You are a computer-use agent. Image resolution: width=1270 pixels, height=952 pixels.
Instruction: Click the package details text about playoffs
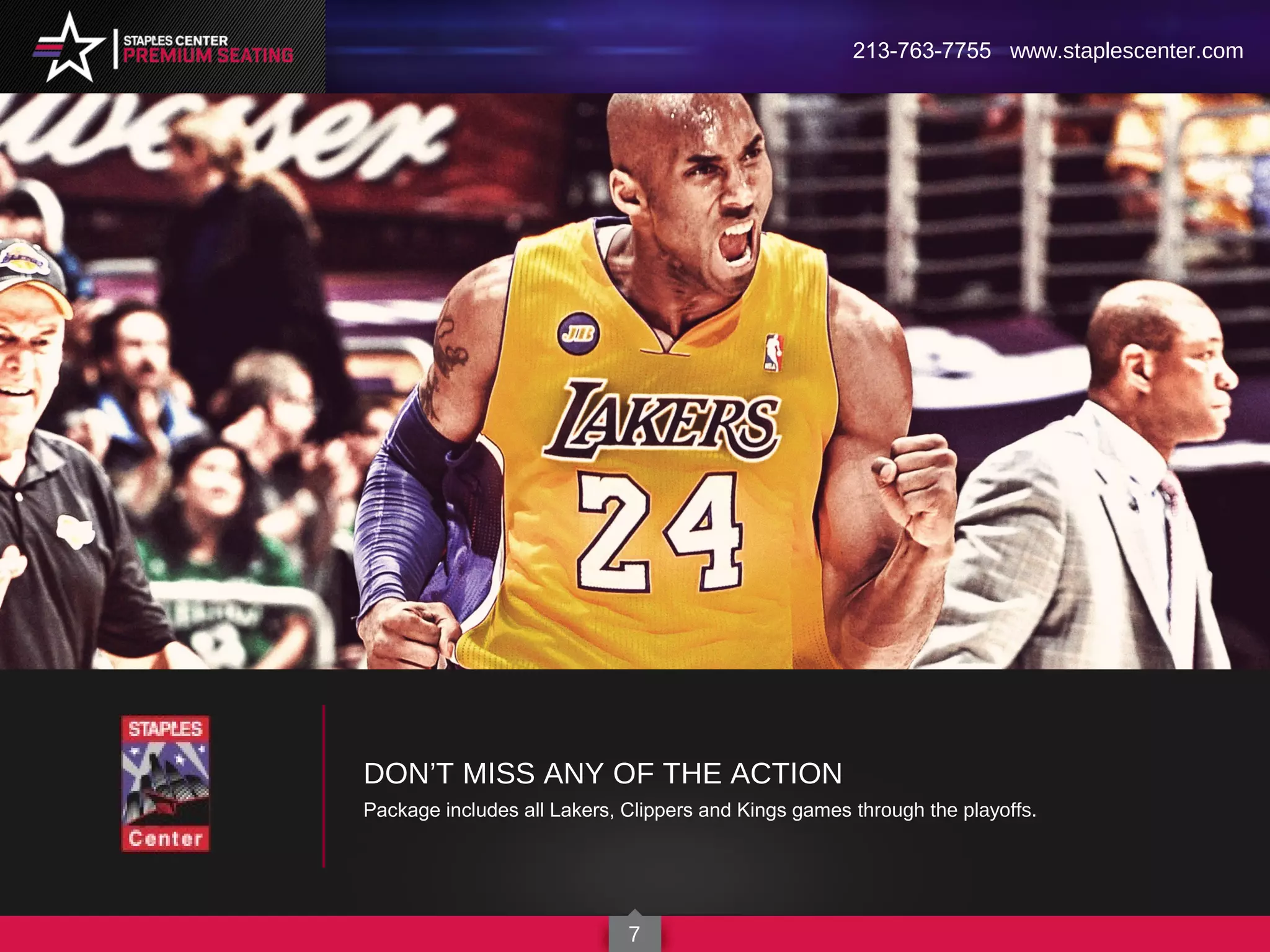[x=699, y=810]
